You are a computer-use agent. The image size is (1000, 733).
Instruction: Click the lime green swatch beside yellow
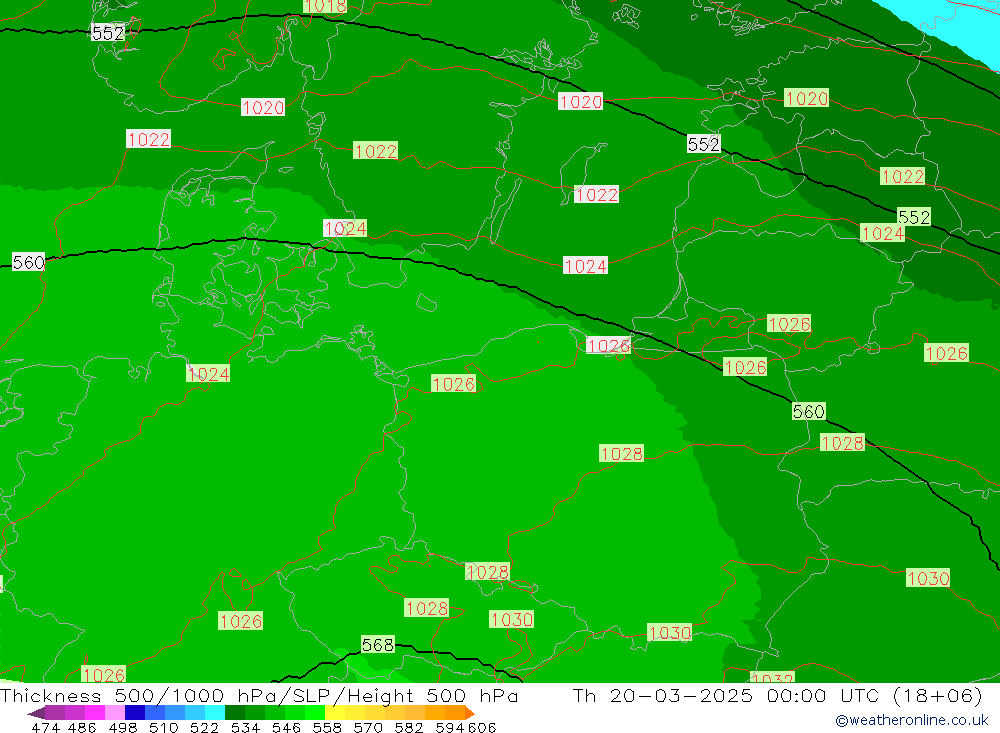pos(315,713)
